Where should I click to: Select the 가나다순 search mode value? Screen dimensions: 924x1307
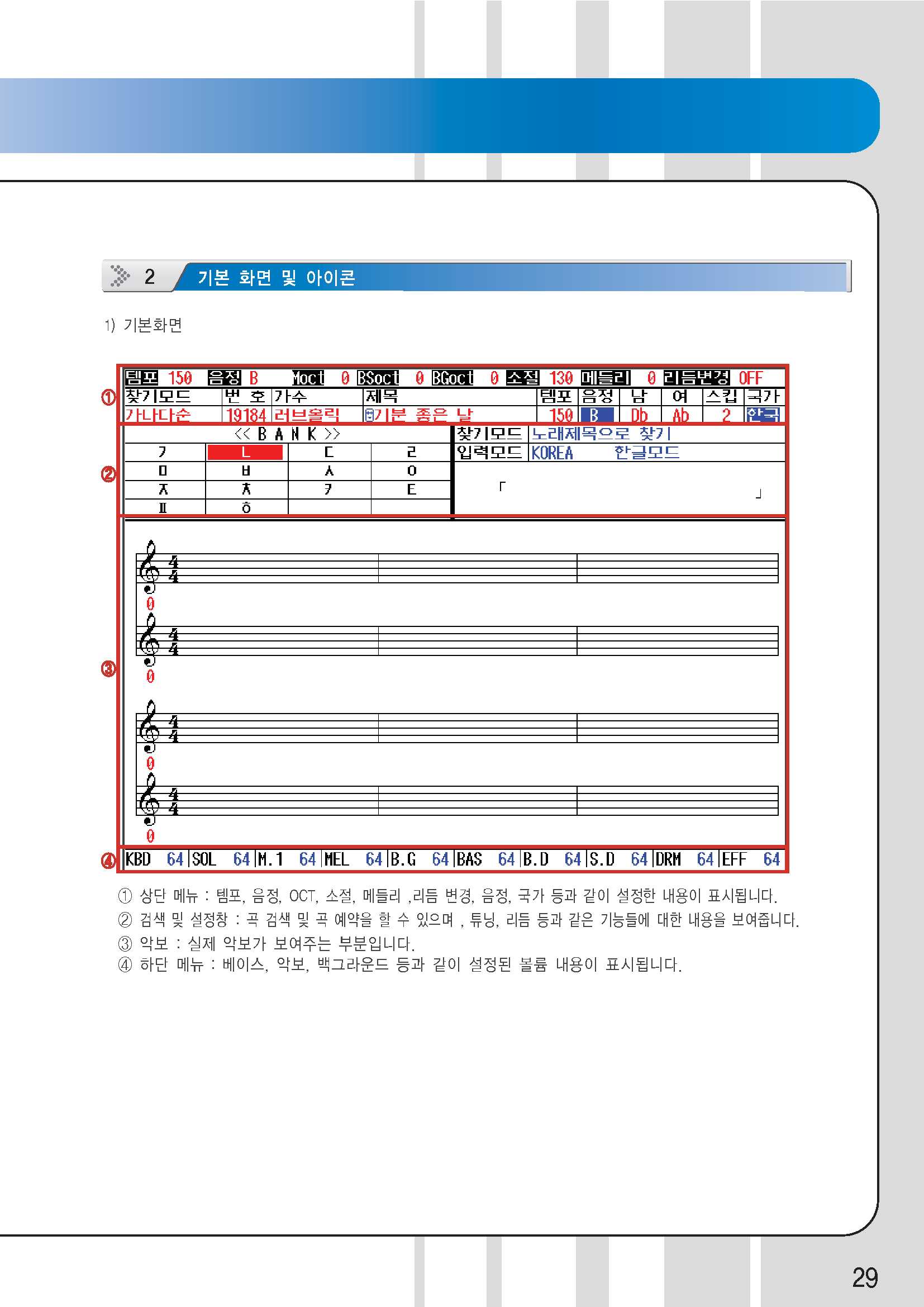coord(158,415)
